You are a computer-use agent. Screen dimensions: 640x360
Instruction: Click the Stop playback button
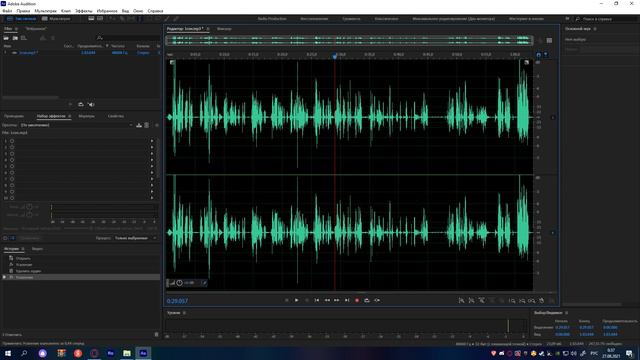pyautogui.click(x=287, y=300)
